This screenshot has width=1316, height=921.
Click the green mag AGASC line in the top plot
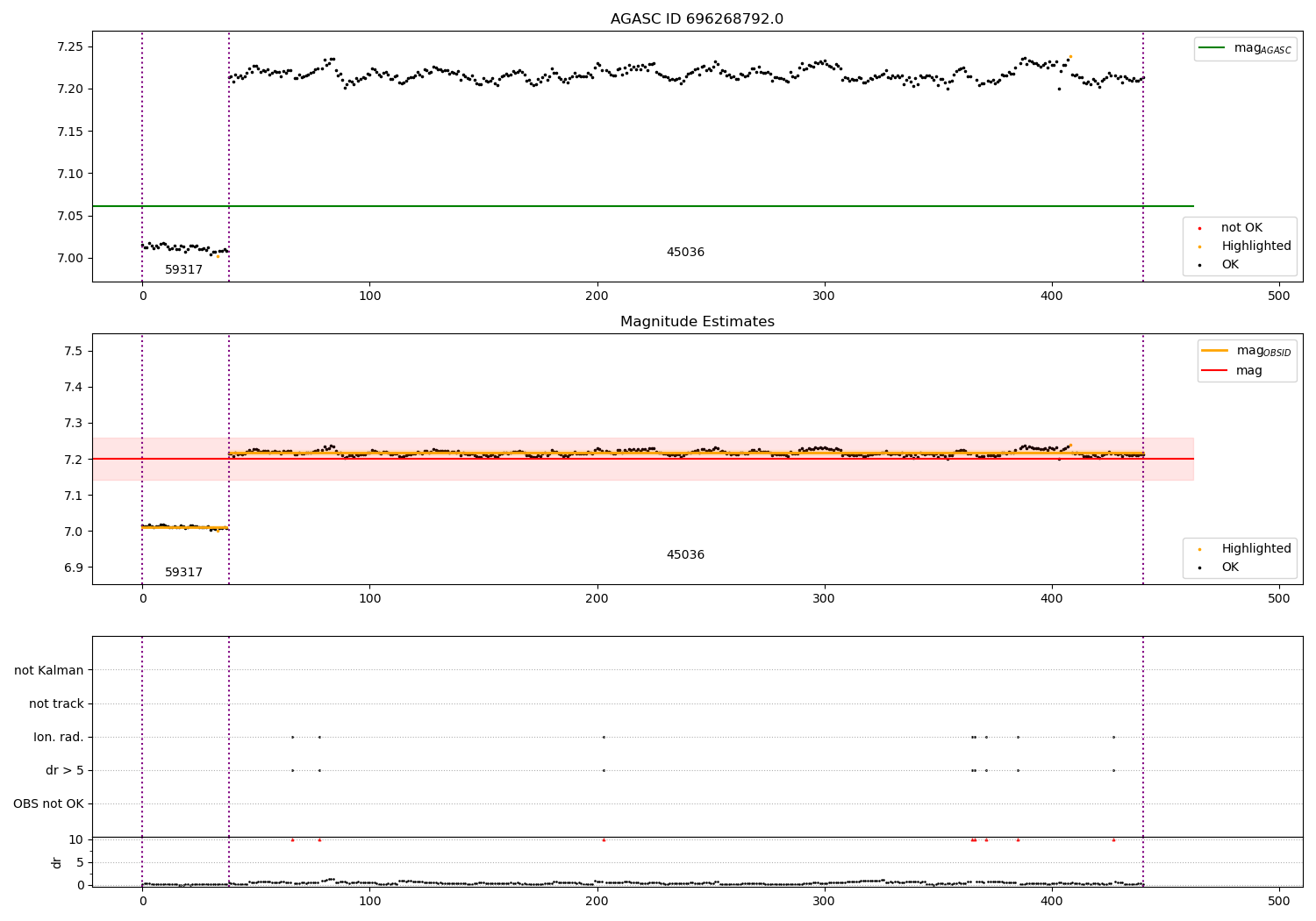tap(642, 206)
